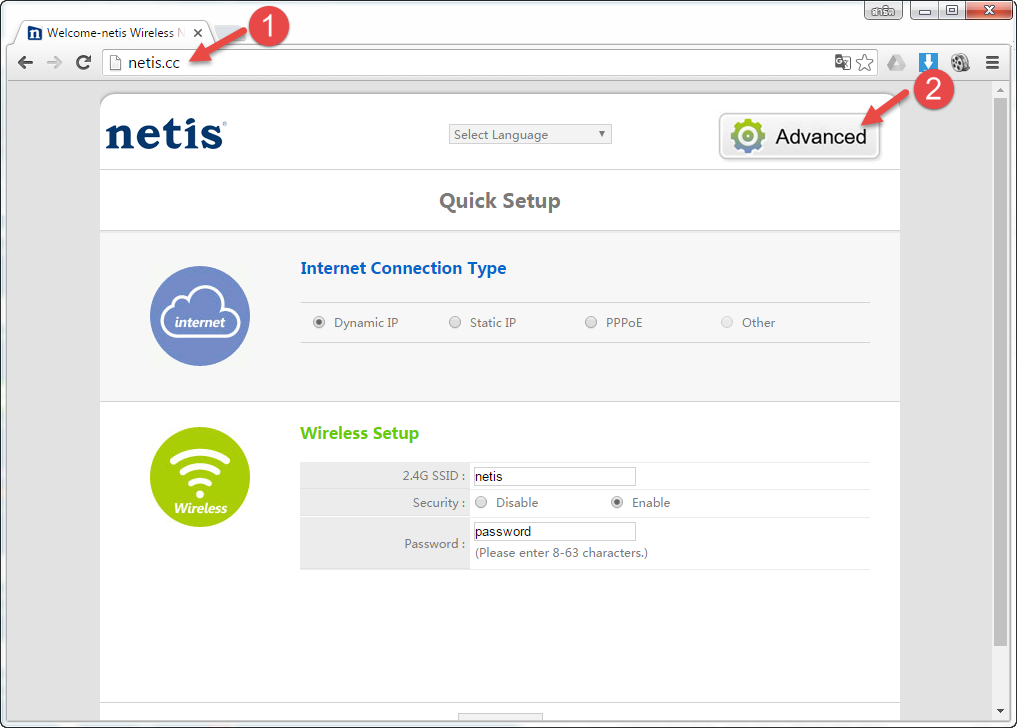The height and width of the screenshot is (728, 1017).
Task: Reload the netis.cc page
Action: [83, 62]
